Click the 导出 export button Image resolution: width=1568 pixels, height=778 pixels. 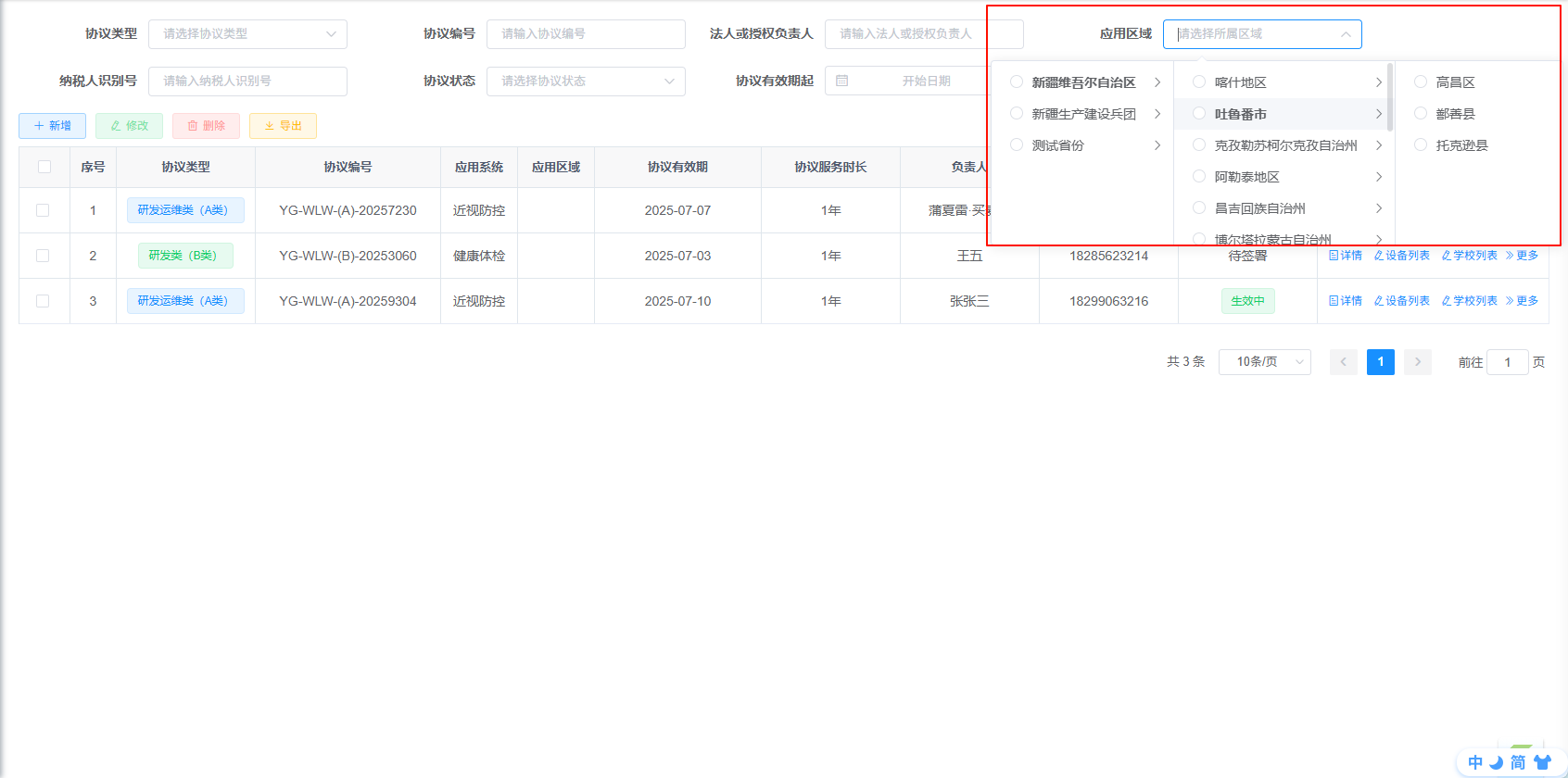pyautogui.click(x=283, y=126)
